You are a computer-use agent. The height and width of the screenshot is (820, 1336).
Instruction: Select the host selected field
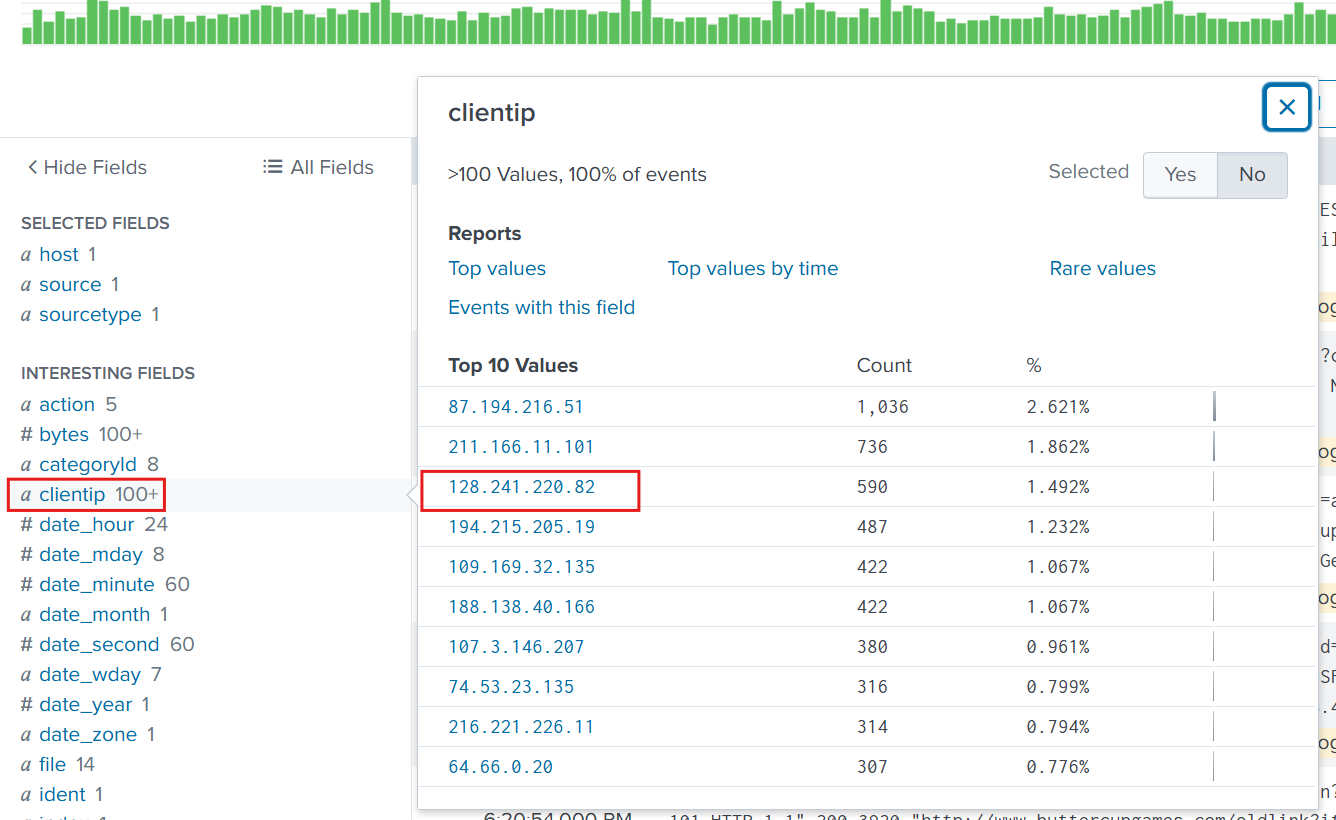[58, 255]
